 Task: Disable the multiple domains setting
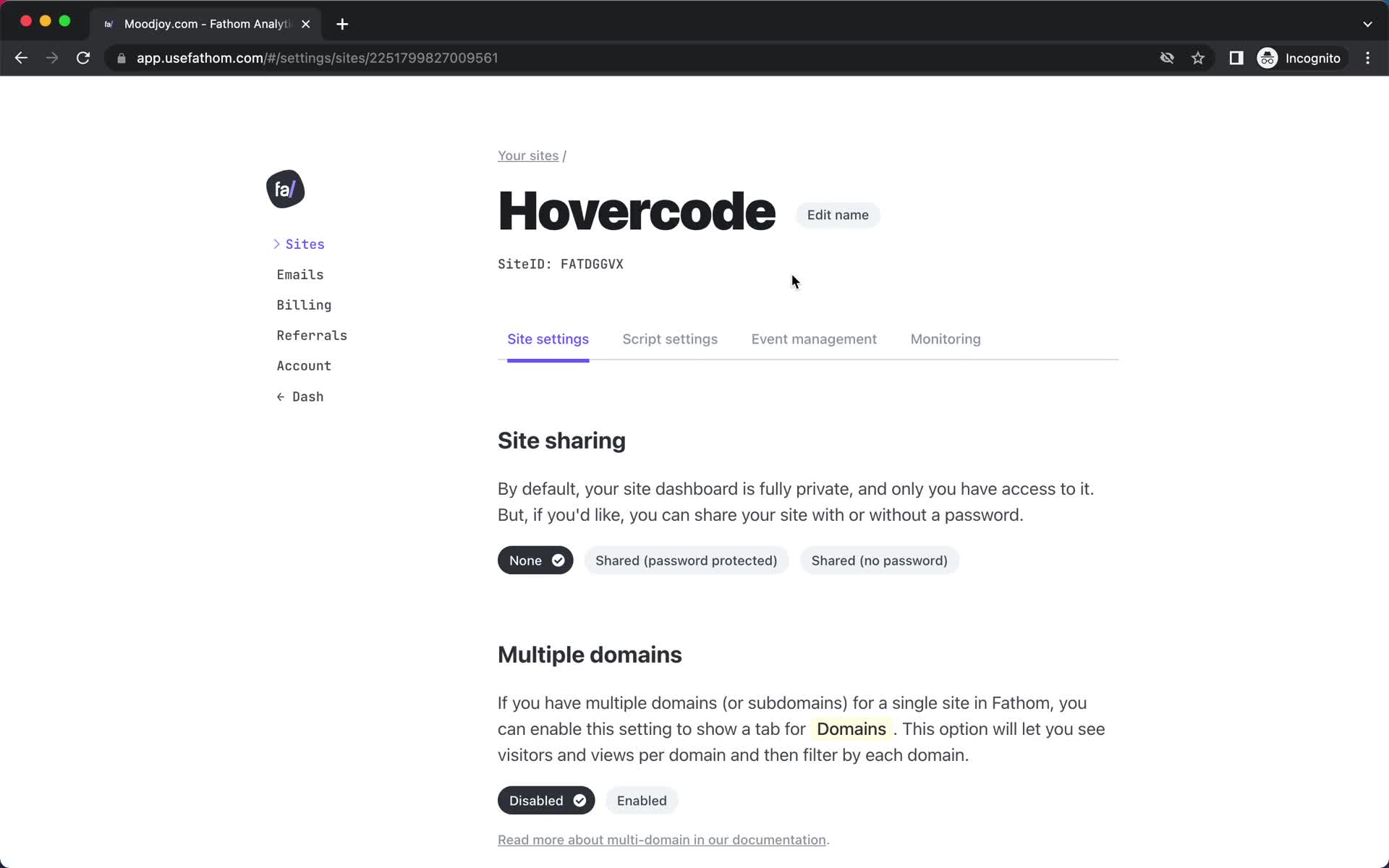[x=546, y=800]
